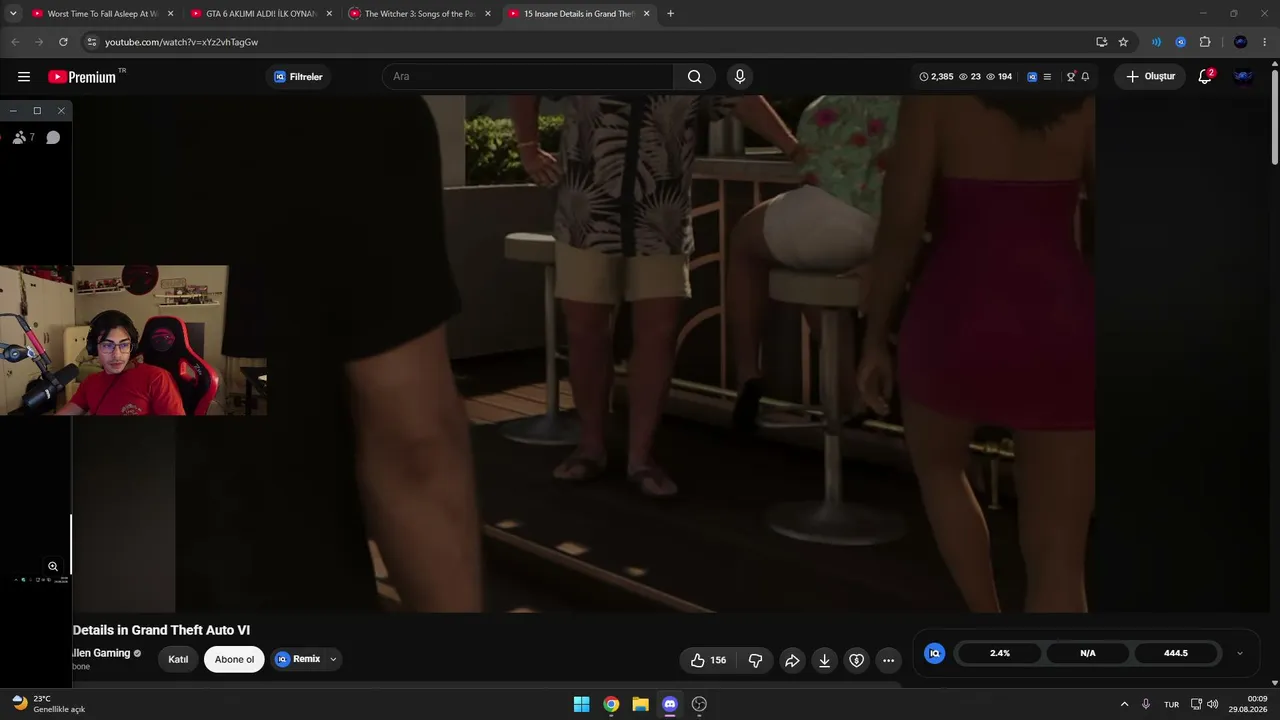
Task: Like the video with thumbs up
Action: [708, 660]
